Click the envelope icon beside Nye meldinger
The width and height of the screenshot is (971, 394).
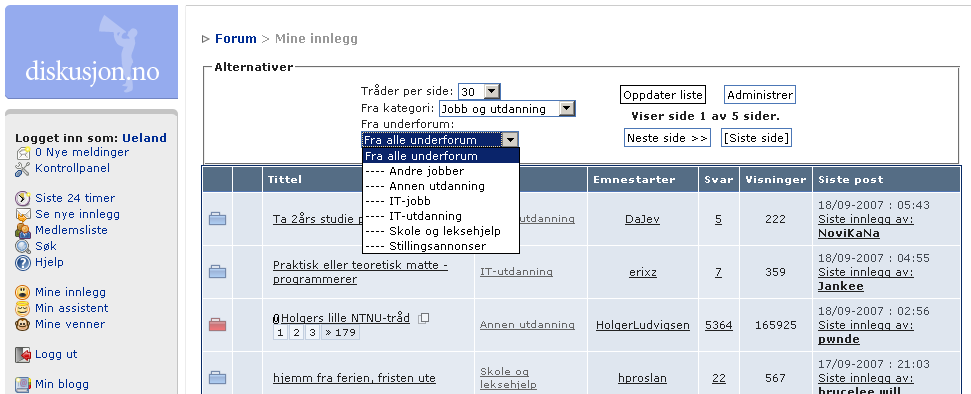pyautogui.click(x=23, y=152)
